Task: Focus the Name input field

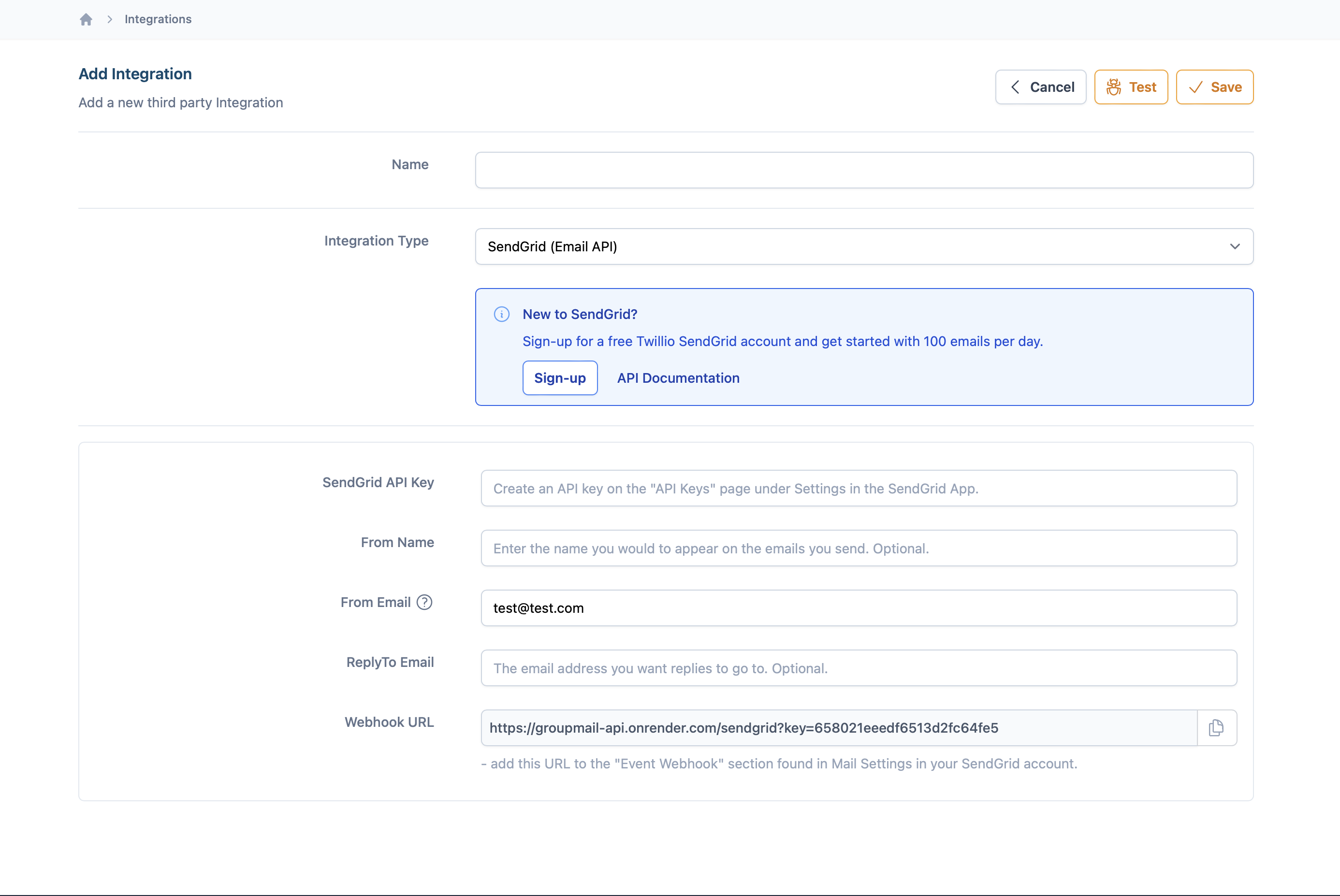Action: click(863, 170)
